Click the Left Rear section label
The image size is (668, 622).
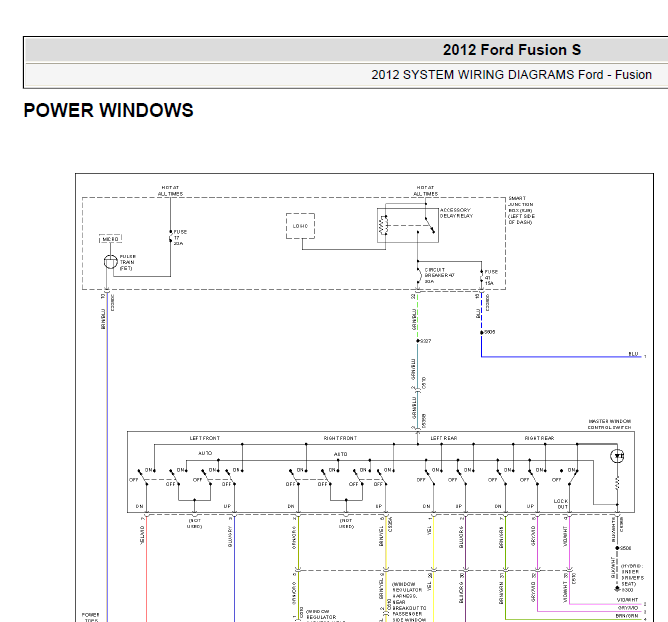click(444, 438)
